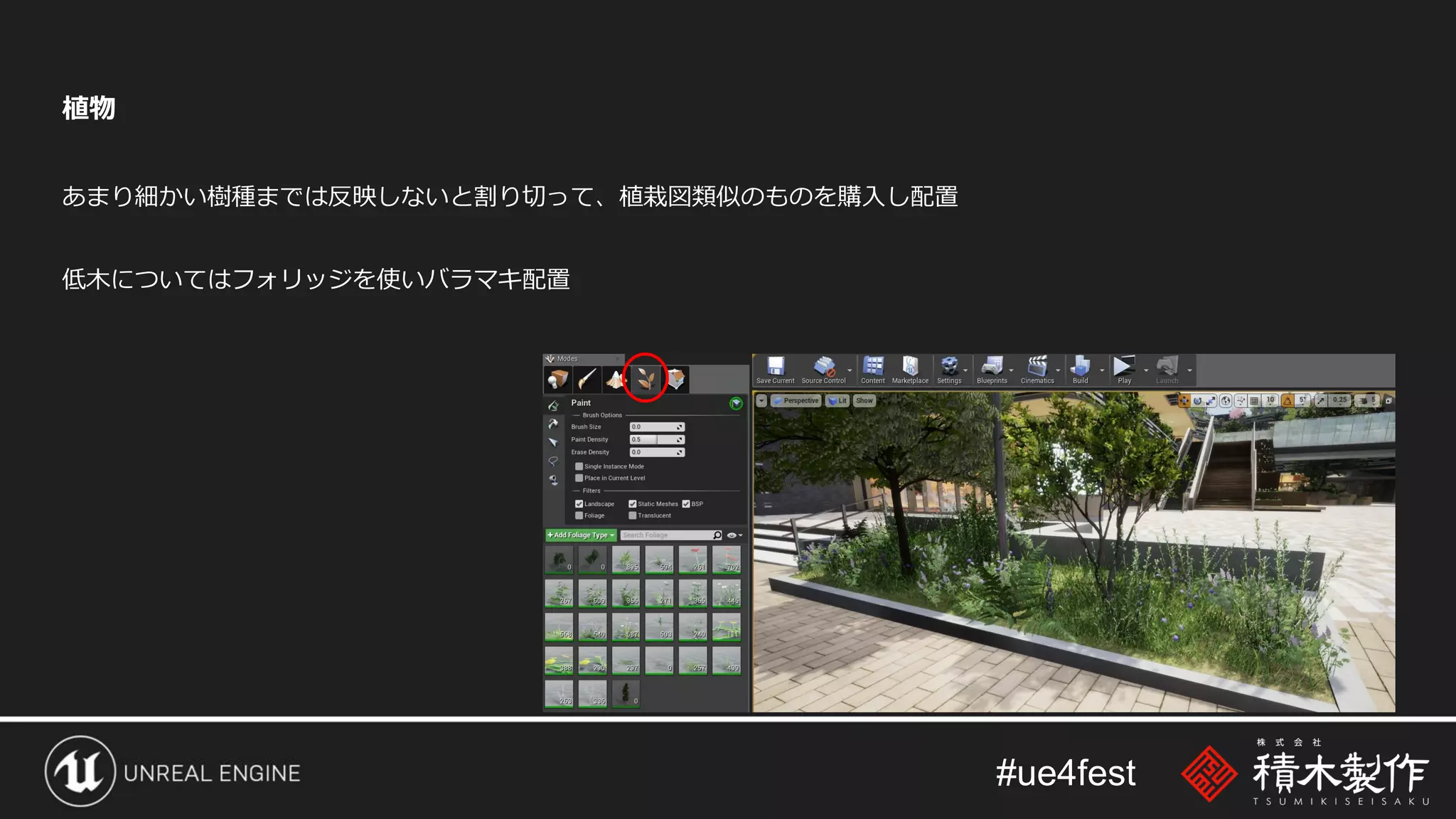Screen dimensions: 1456x819
Task: Click the green icon beside Paint heading
Action: point(736,403)
